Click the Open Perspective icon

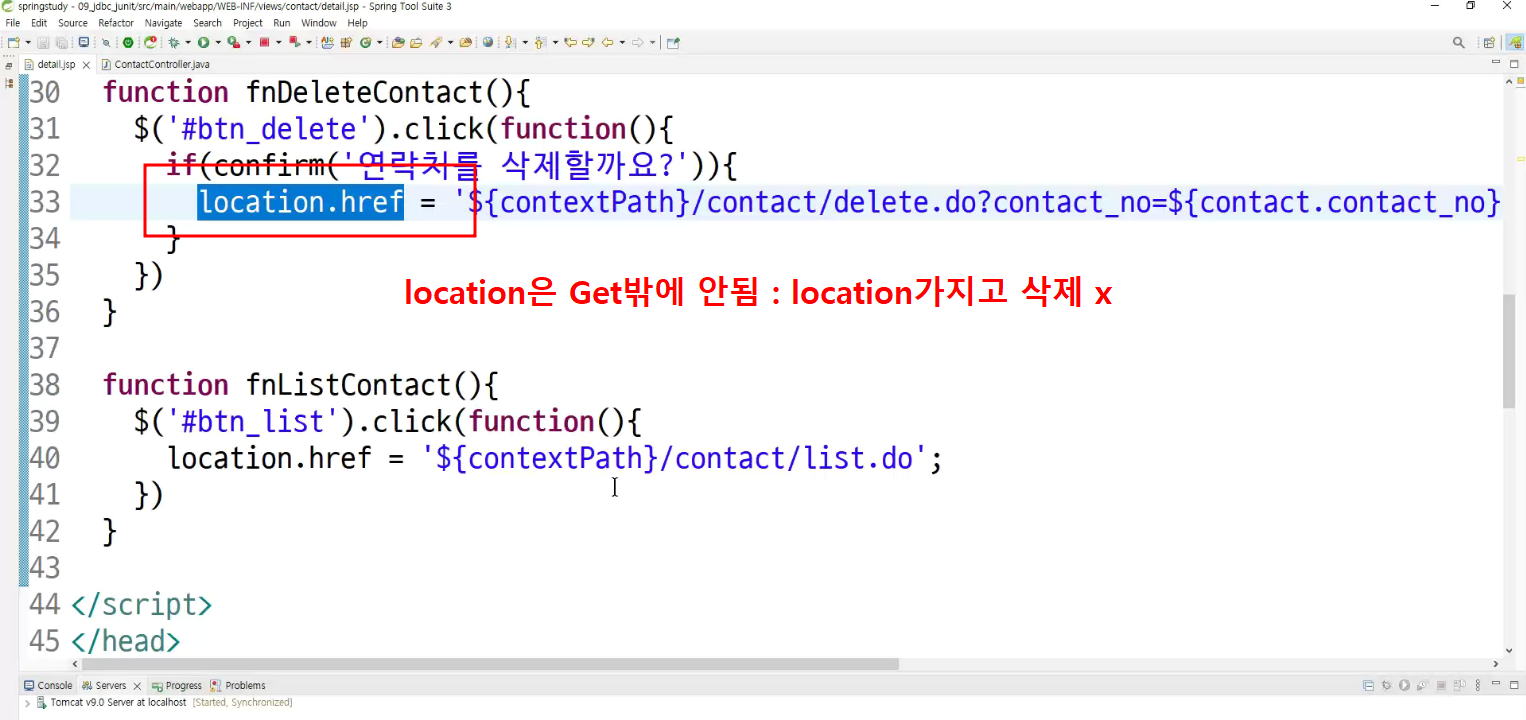(1489, 42)
